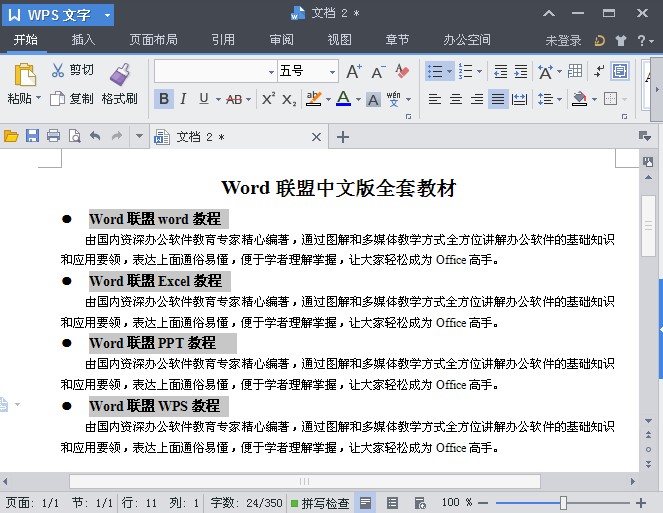
Task: Click the print icon in quick access bar
Action: pos(53,136)
